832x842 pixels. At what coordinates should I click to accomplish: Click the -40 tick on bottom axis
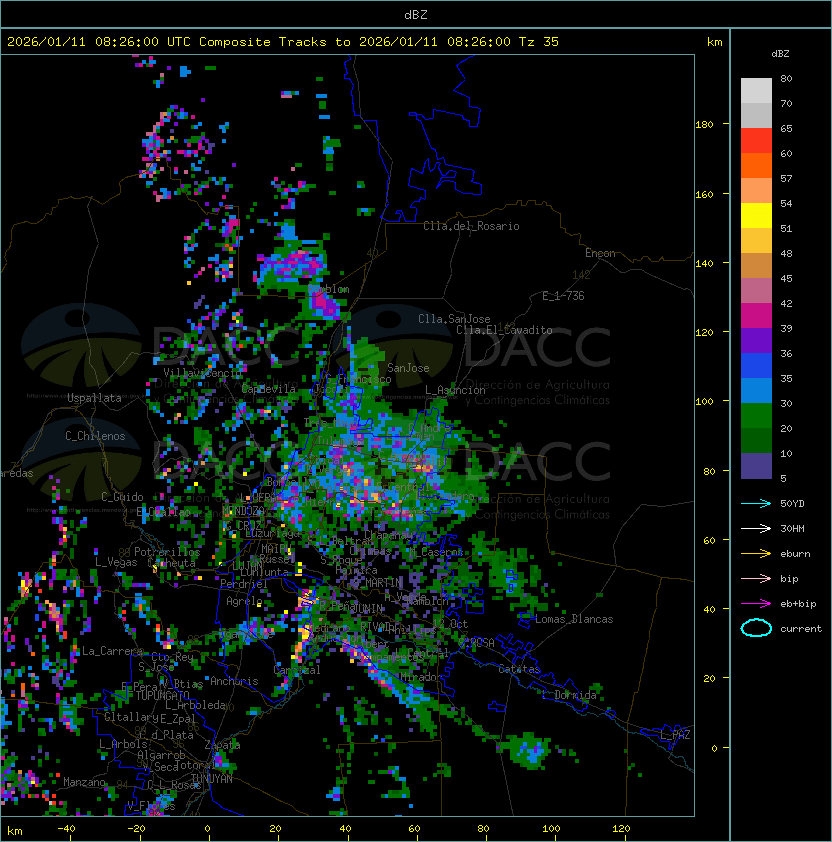coord(66,829)
